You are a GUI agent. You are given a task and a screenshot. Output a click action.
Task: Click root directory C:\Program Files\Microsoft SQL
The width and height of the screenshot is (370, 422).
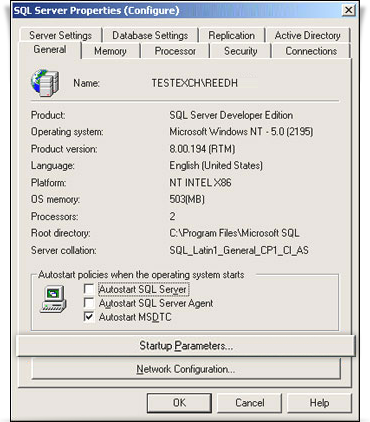point(234,233)
